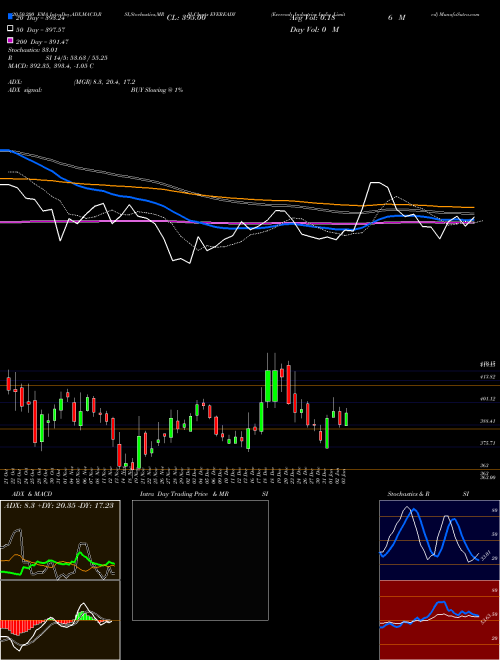
Task: Click the rotated '33.01' value in Stochastics panel
Action: tap(485, 556)
